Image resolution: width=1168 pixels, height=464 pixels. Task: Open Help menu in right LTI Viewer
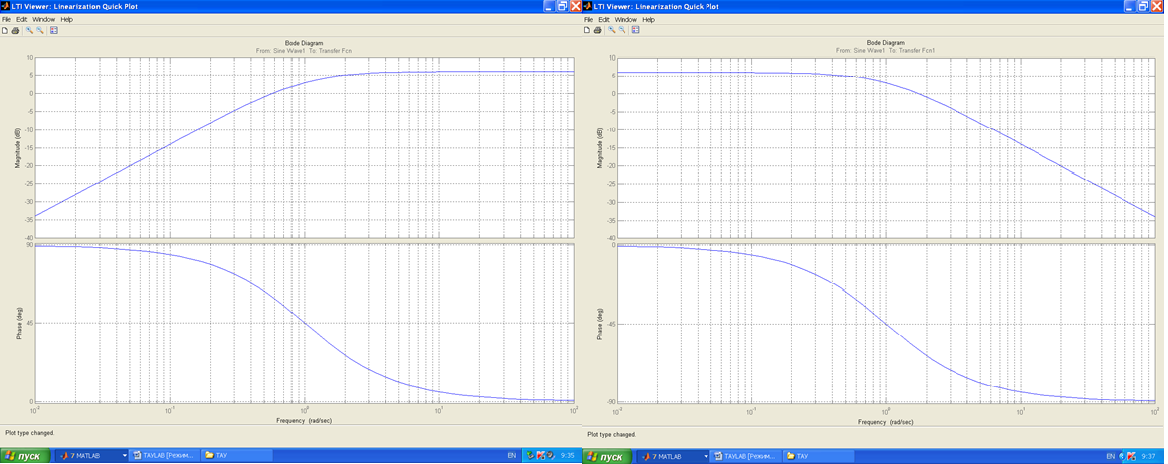coord(648,19)
